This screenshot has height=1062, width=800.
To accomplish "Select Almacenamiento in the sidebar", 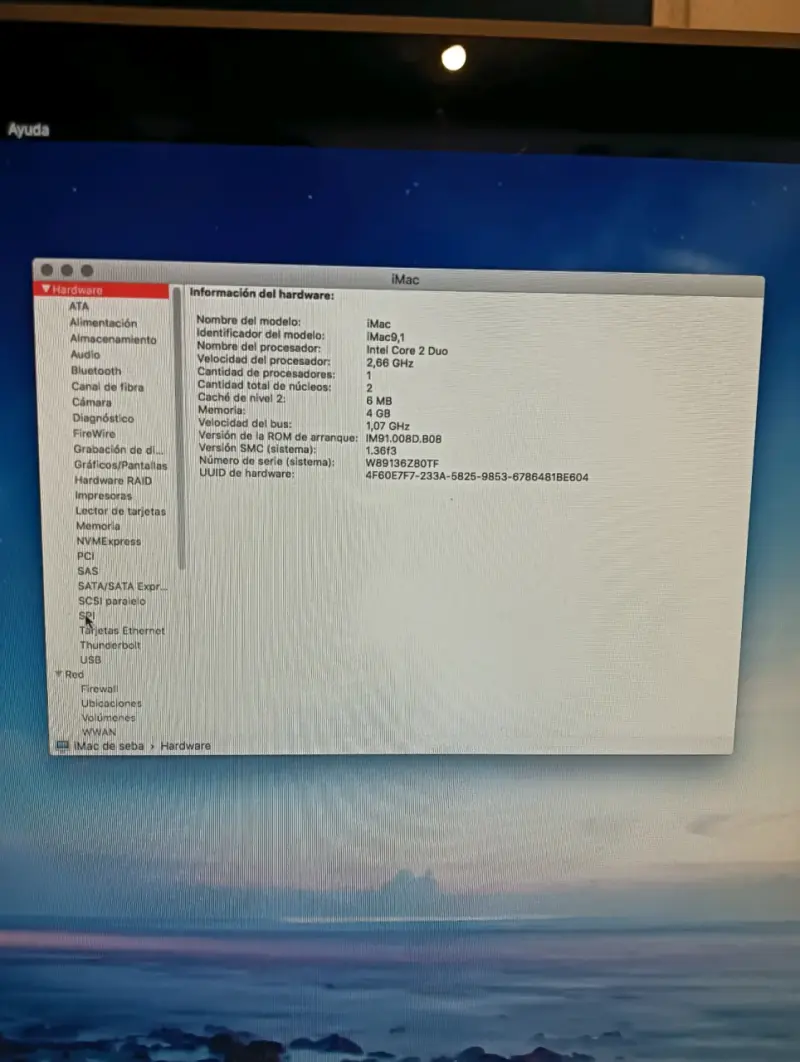I will tap(113, 339).
